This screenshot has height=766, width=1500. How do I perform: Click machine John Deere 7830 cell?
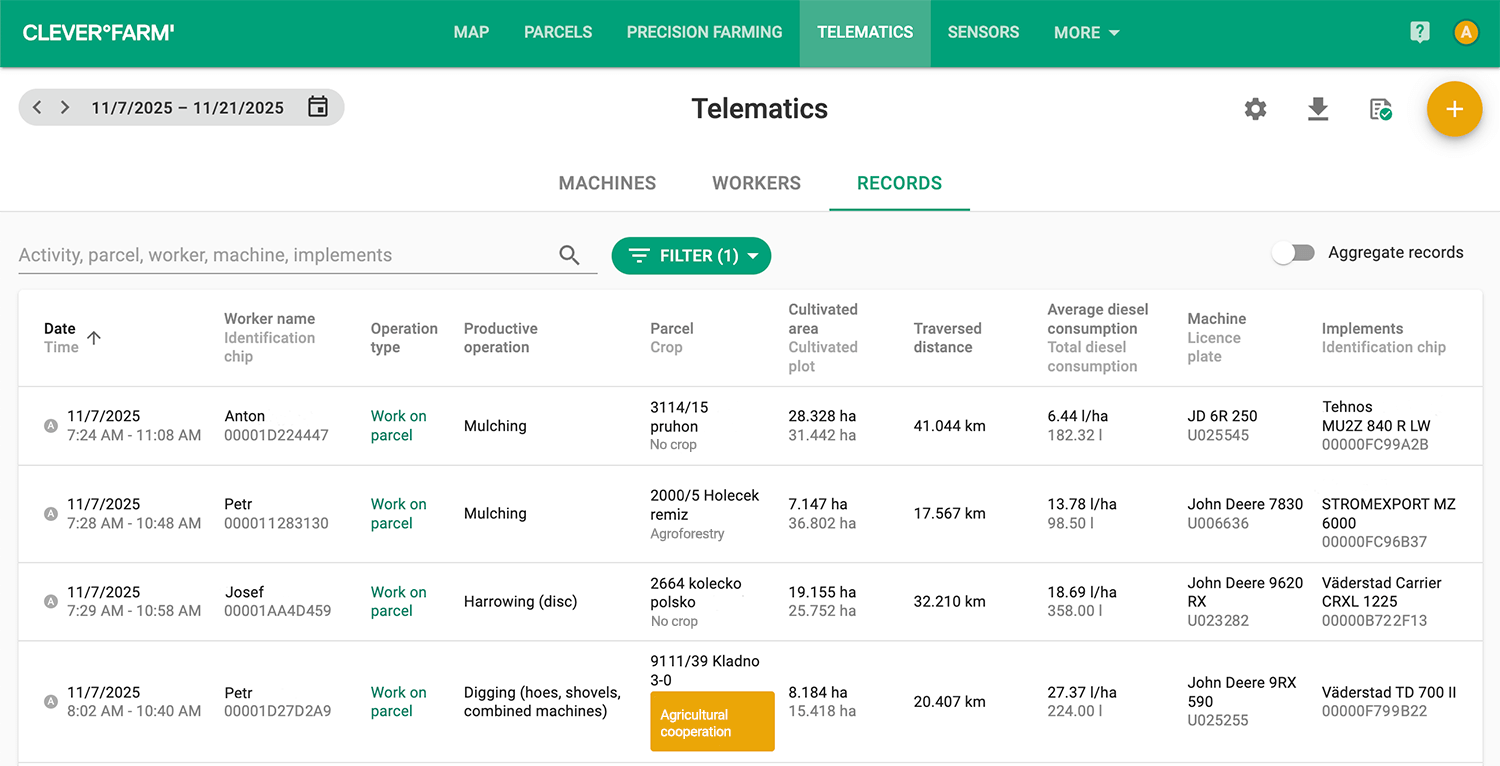pyautogui.click(x=1245, y=505)
